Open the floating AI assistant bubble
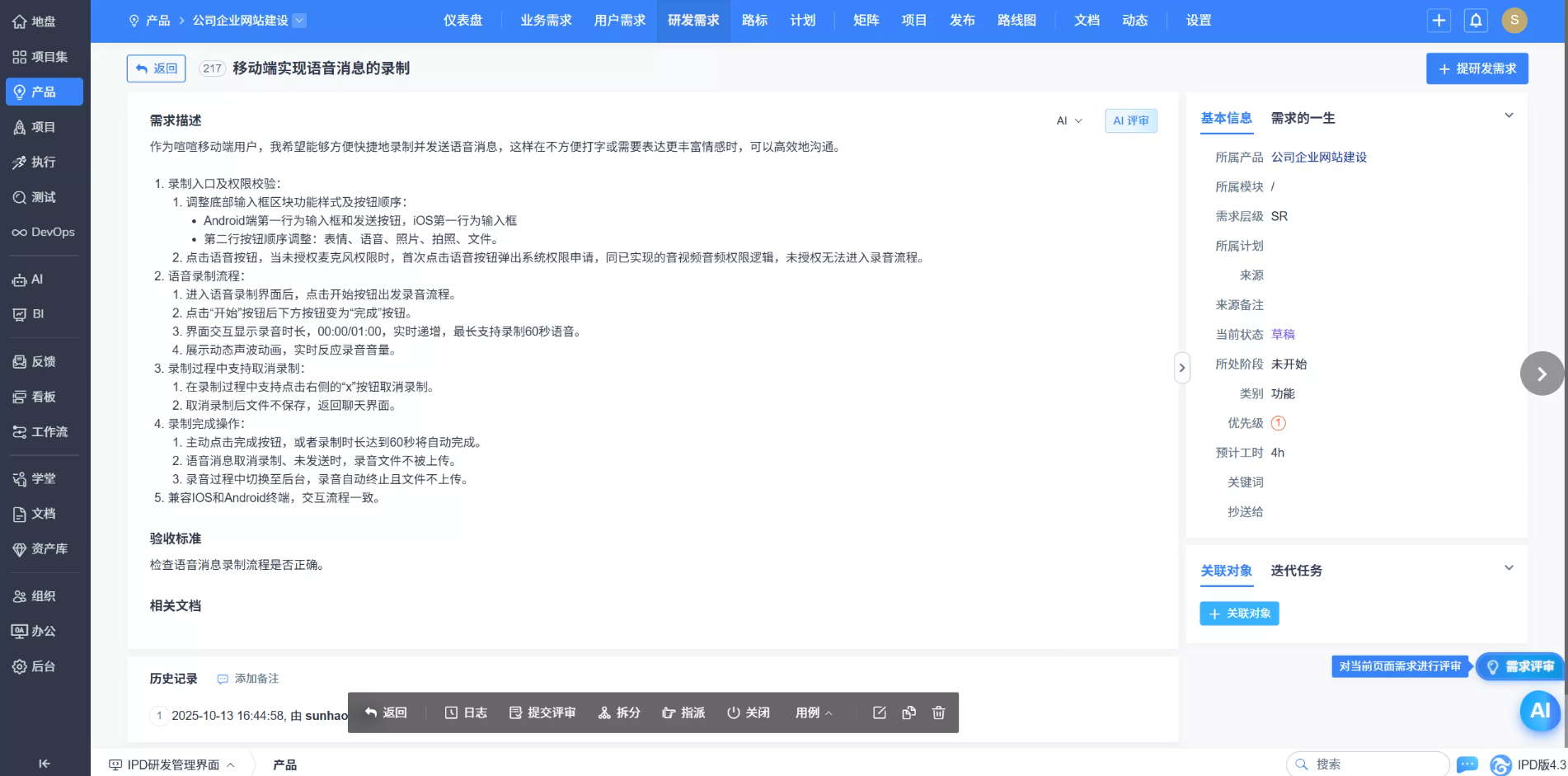The image size is (1568, 776). pyautogui.click(x=1539, y=711)
